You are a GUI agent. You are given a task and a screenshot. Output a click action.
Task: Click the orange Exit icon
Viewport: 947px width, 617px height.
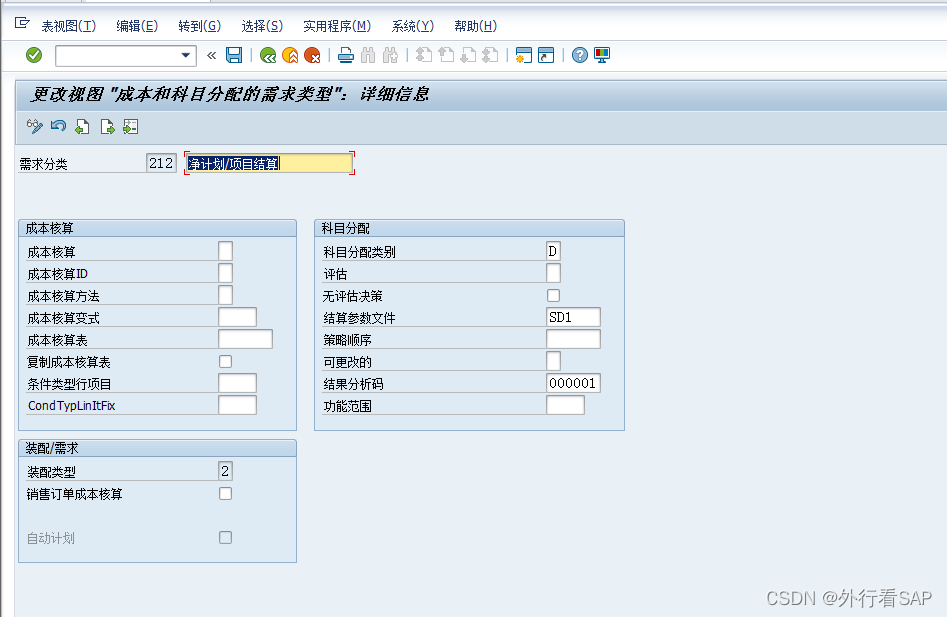[x=291, y=56]
